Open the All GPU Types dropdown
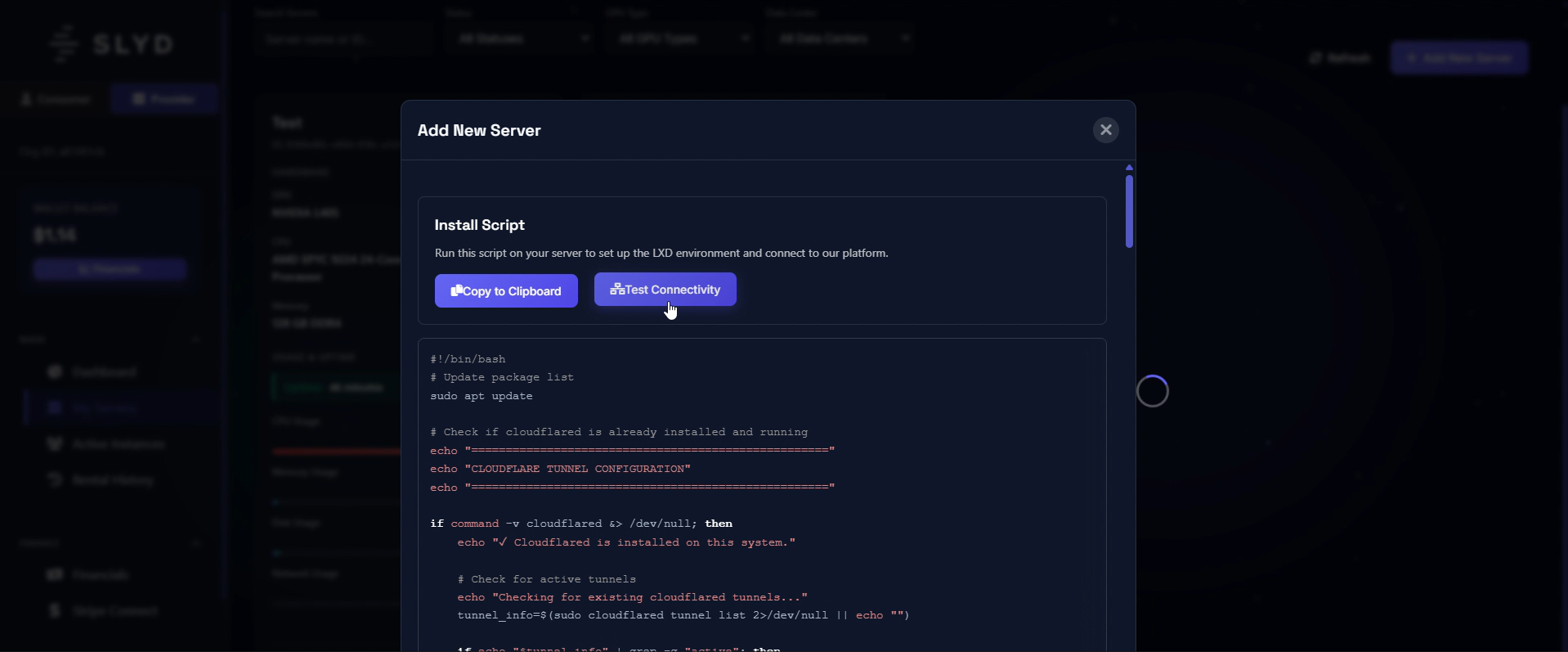 [x=682, y=38]
